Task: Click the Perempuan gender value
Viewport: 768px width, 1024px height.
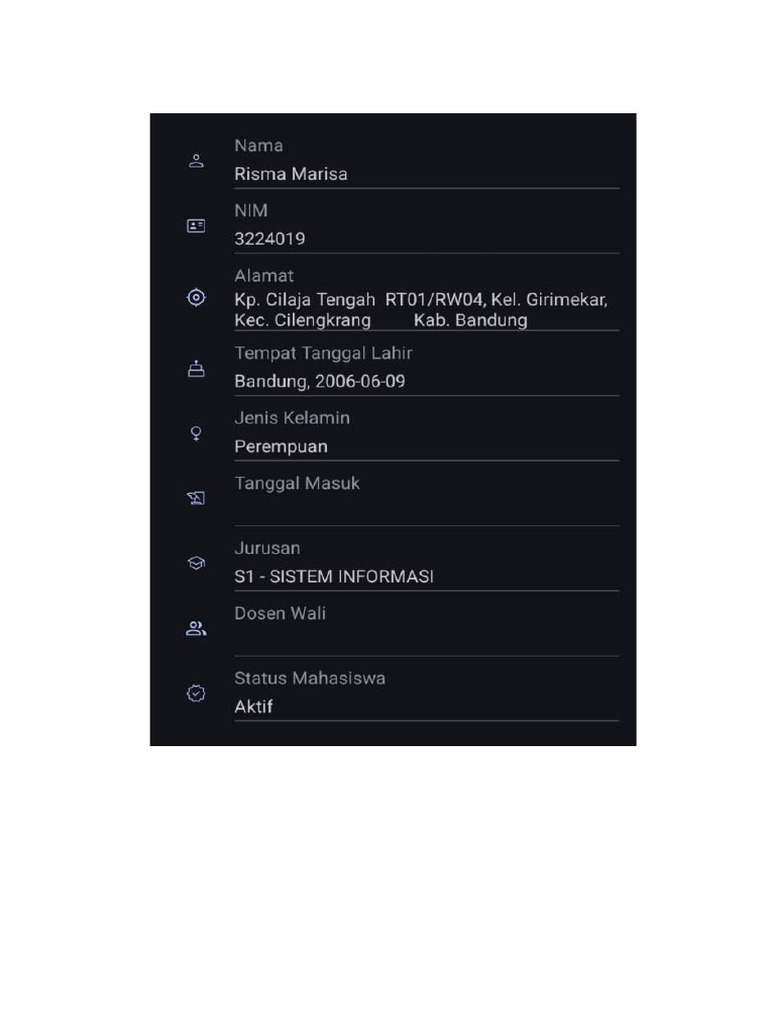Action: pos(281,446)
